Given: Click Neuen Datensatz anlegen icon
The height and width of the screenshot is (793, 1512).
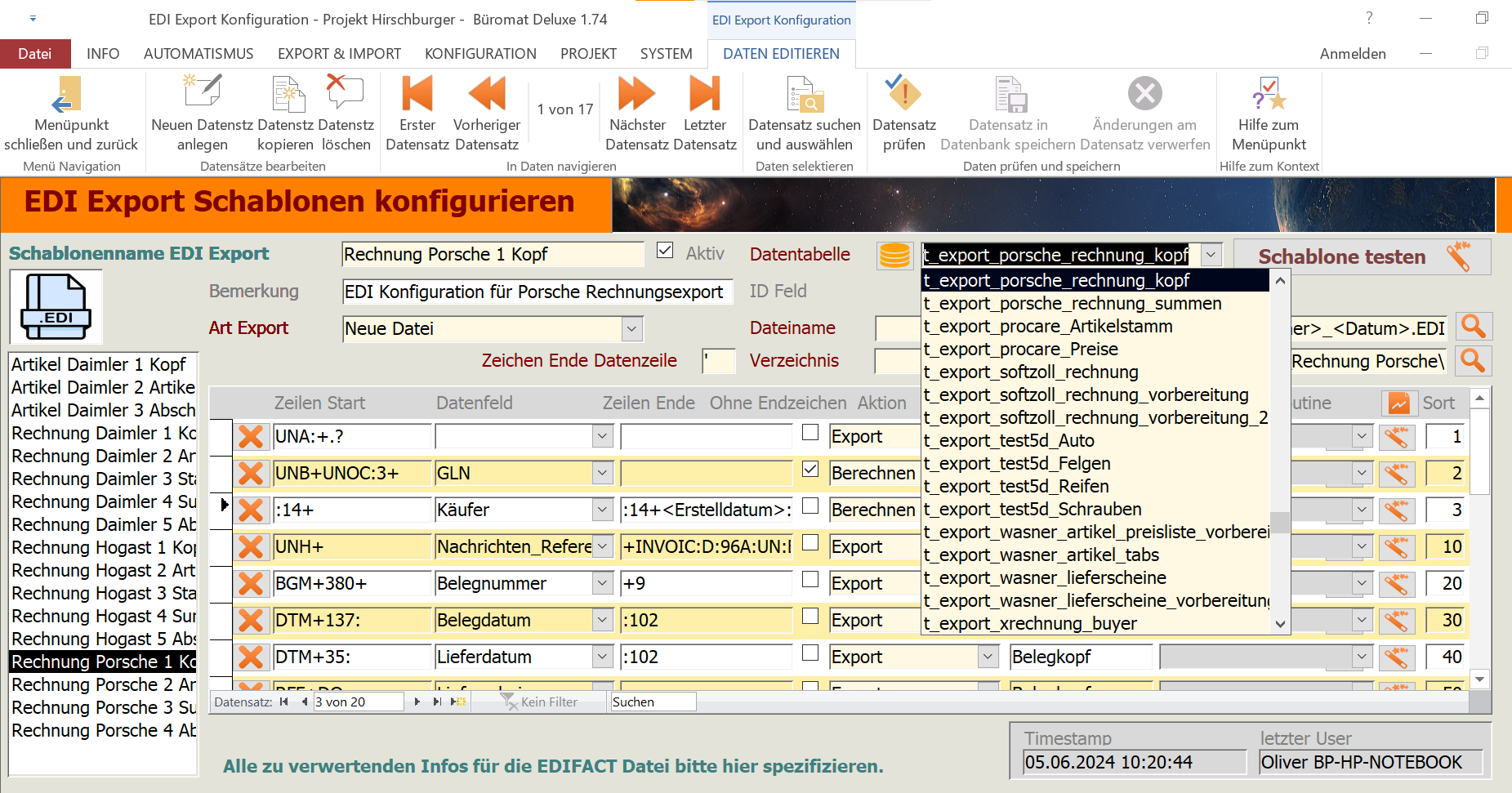Looking at the screenshot, I should point(202,95).
